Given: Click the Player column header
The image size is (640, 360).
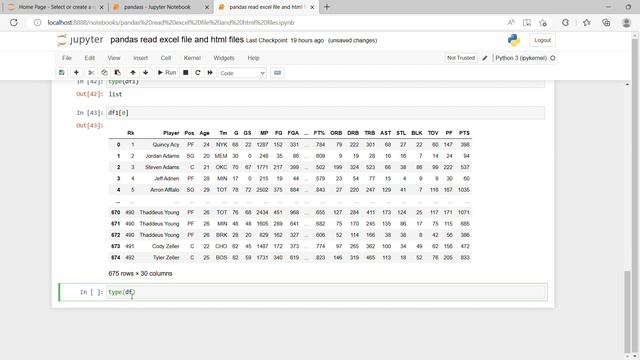Looking at the screenshot, I should pyautogui.click(x=171, y=133).
